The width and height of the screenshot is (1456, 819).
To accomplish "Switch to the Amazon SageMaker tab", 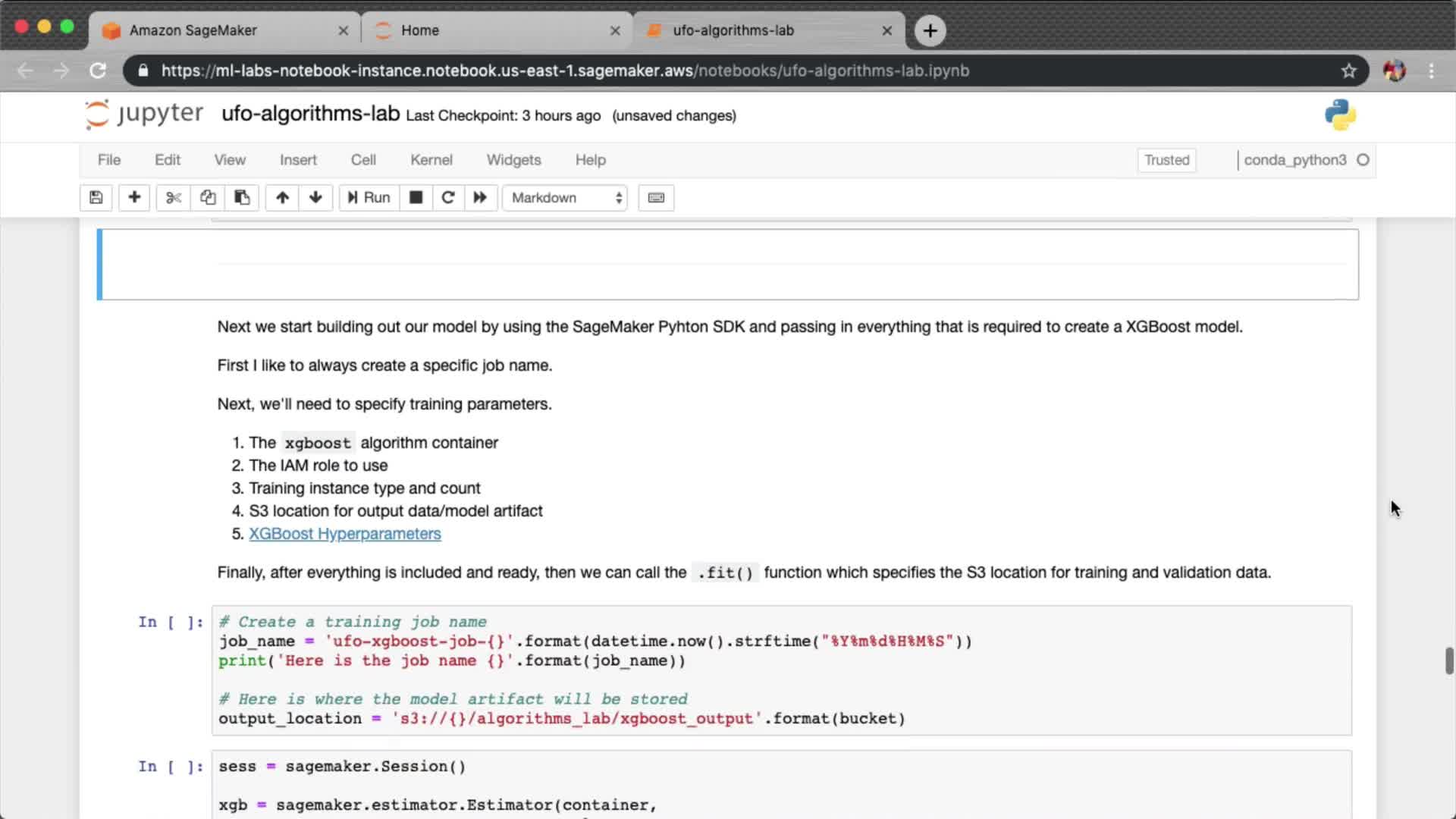I will click(x=193, y=30).
